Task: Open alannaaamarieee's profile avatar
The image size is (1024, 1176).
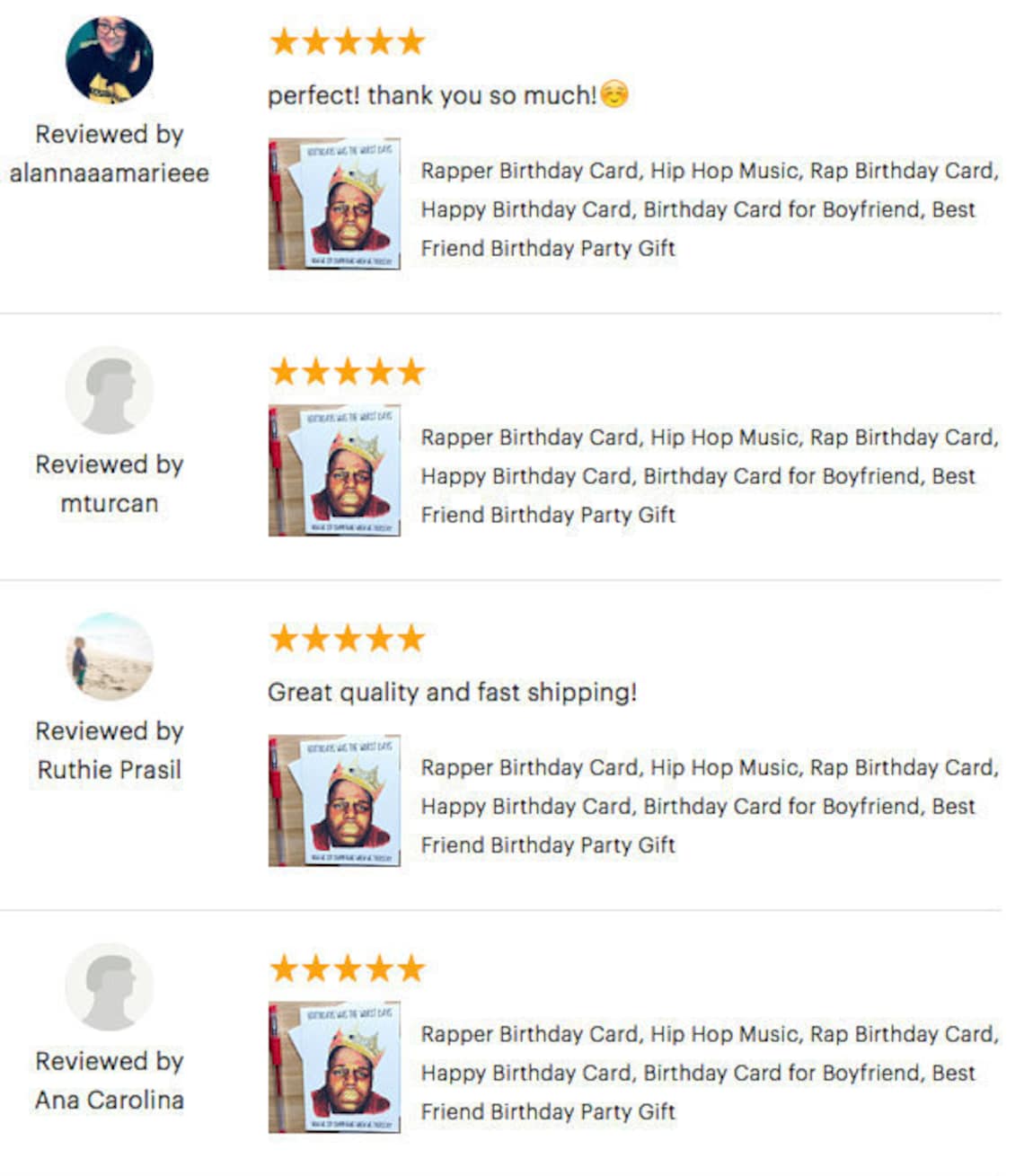Action: (110, 59)
